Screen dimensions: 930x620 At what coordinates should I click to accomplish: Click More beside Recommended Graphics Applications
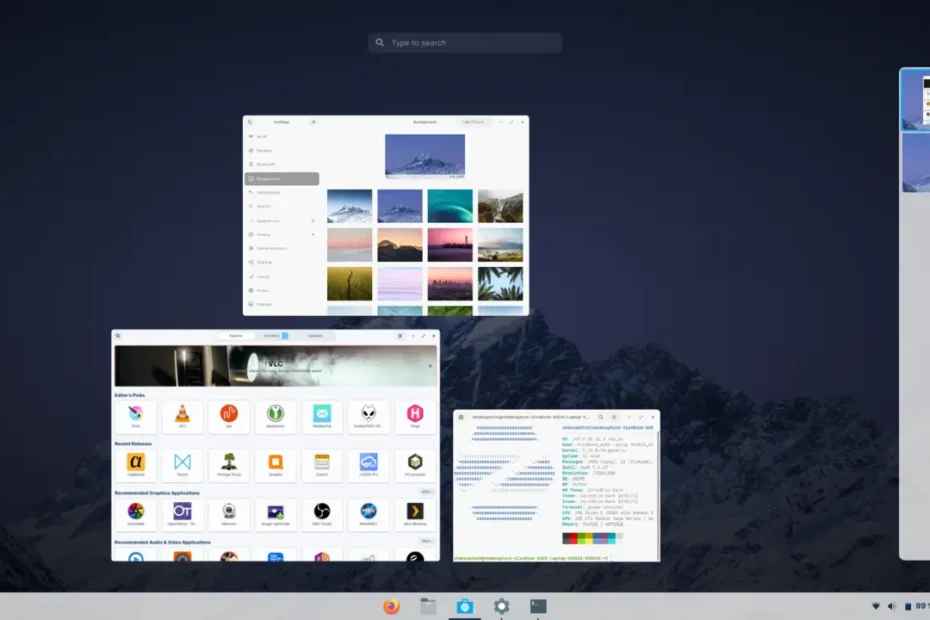click(426, 492)
